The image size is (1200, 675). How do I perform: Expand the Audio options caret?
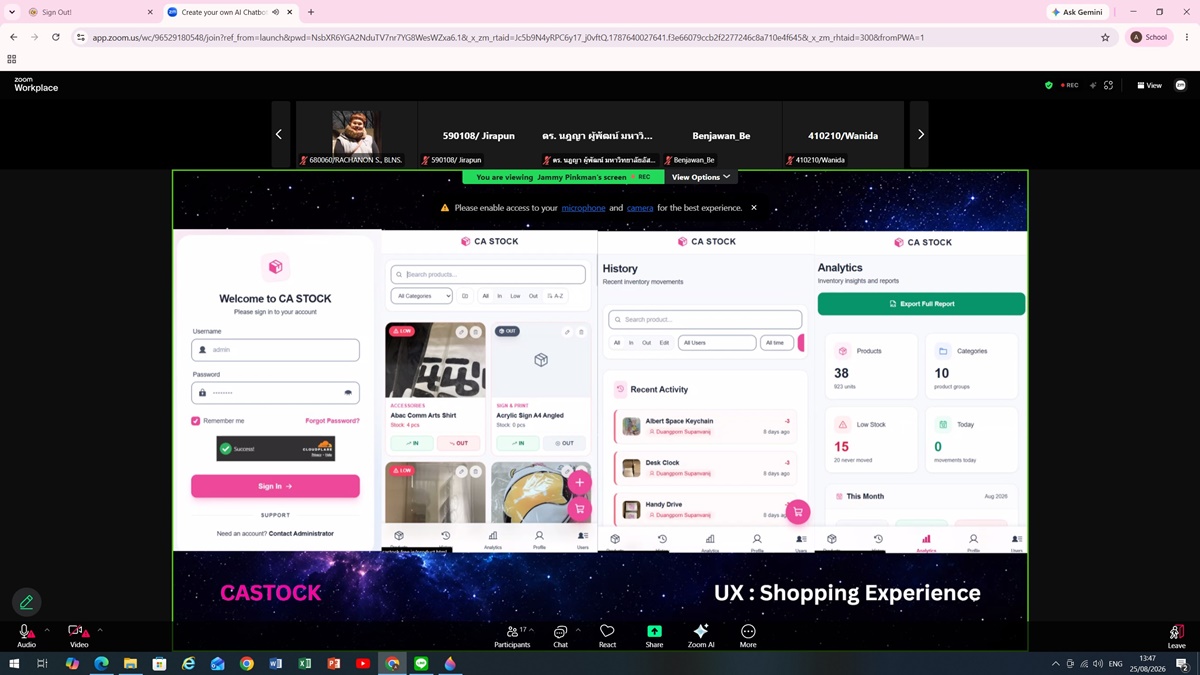pos(46,630)
